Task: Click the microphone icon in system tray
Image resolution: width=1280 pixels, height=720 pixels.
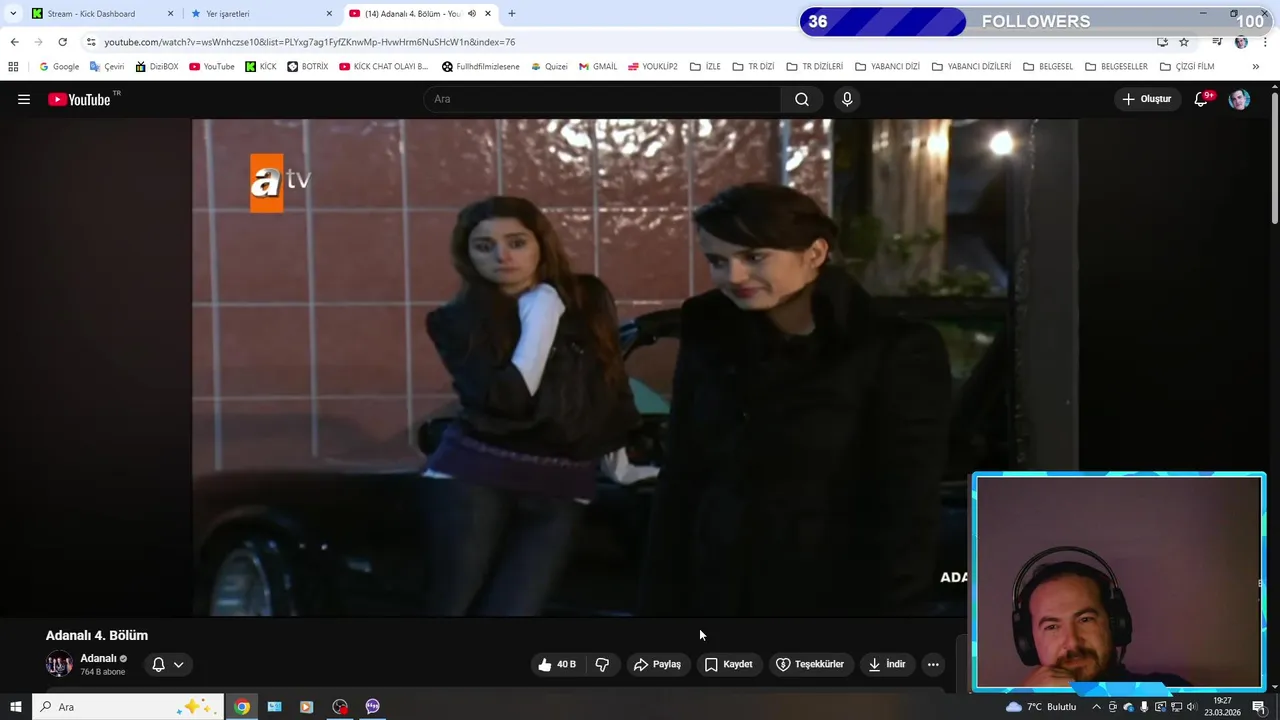Action: coord(1144,707)
